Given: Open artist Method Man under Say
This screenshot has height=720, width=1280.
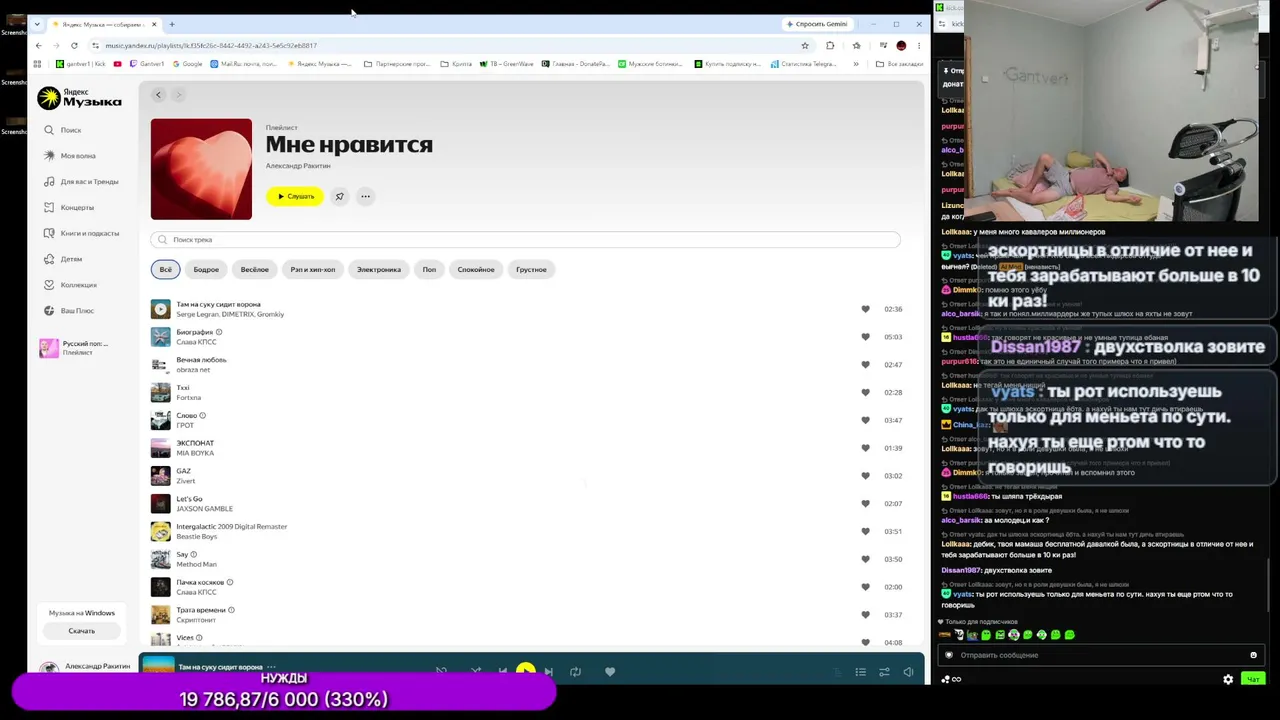Looking at the screenshot, I should click(x=196, y=564).
